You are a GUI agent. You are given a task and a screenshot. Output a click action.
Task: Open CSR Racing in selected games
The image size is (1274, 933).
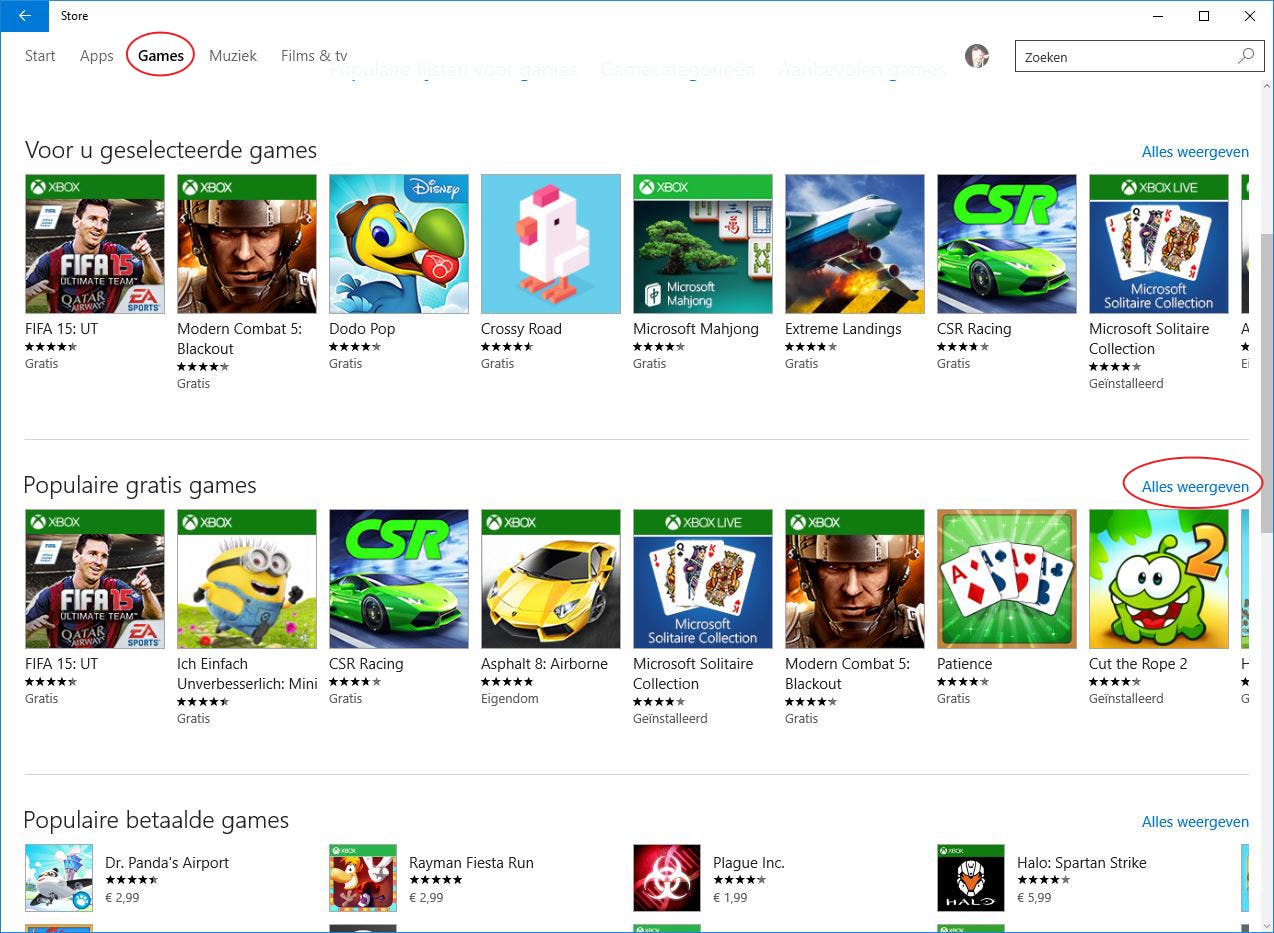[x=1007, y=244]
